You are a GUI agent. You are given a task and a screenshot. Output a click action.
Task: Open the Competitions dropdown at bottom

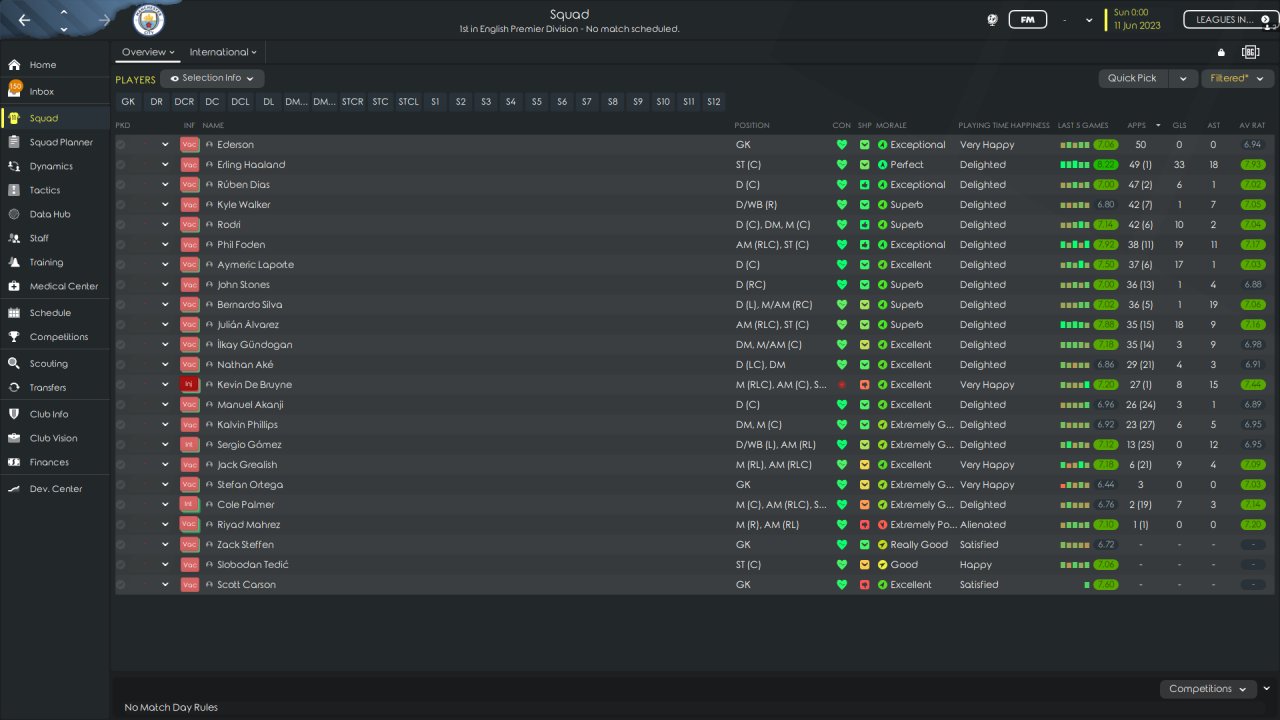pos(1208,689)
